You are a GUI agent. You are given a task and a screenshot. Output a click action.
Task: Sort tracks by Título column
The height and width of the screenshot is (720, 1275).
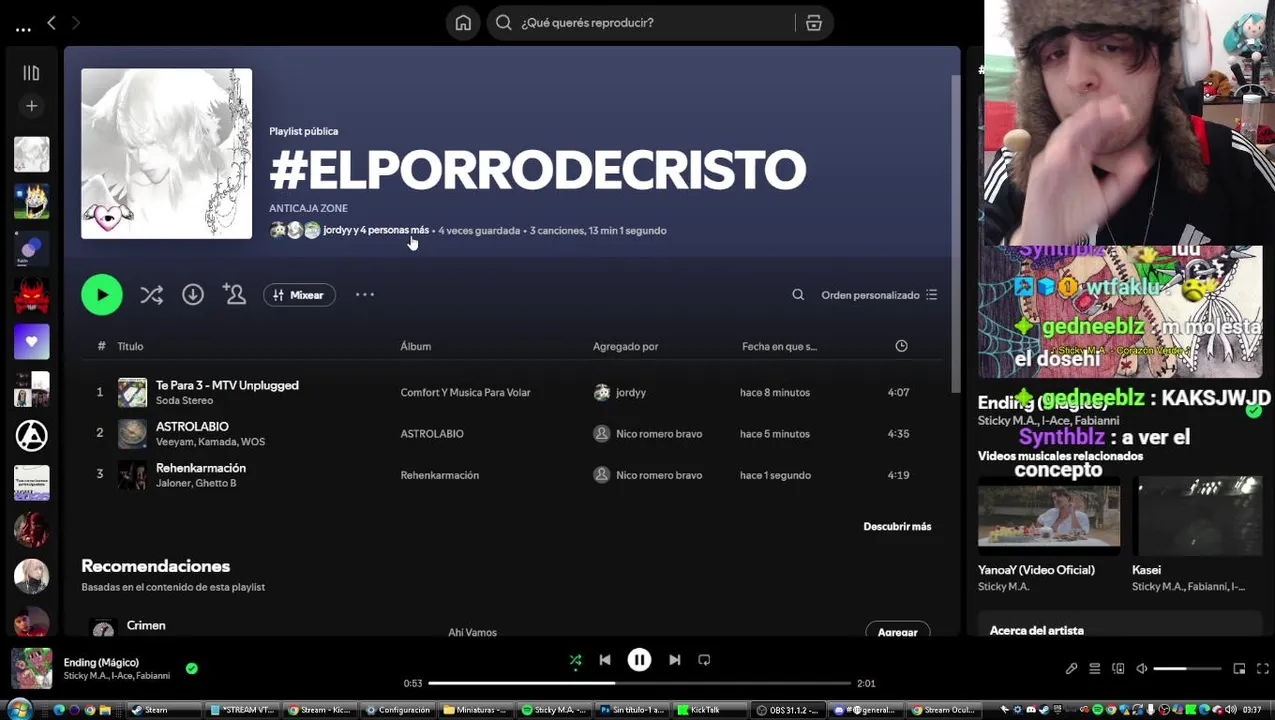tap(130, 346)
